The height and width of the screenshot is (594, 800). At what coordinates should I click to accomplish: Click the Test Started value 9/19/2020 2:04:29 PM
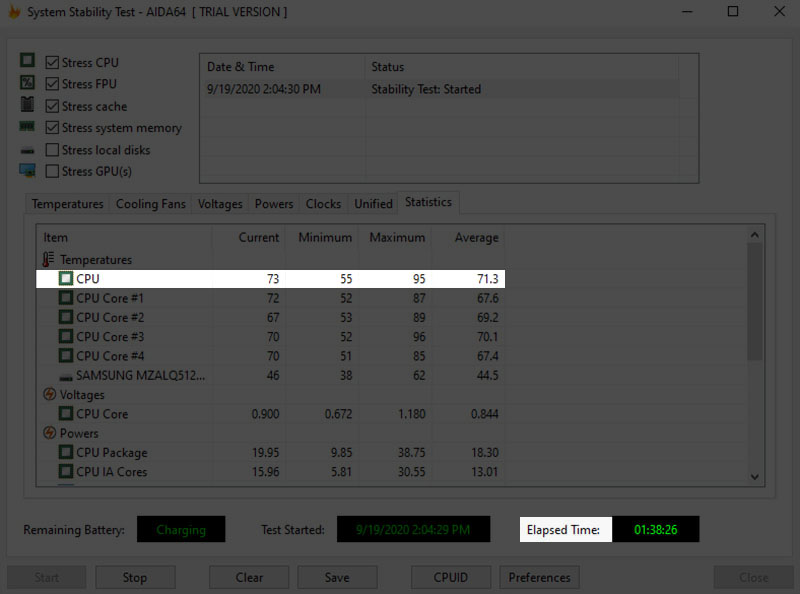click(413, 529)
